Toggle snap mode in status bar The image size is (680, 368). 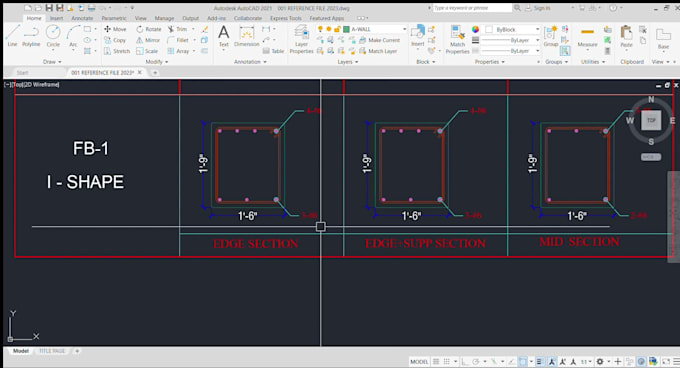447,361
